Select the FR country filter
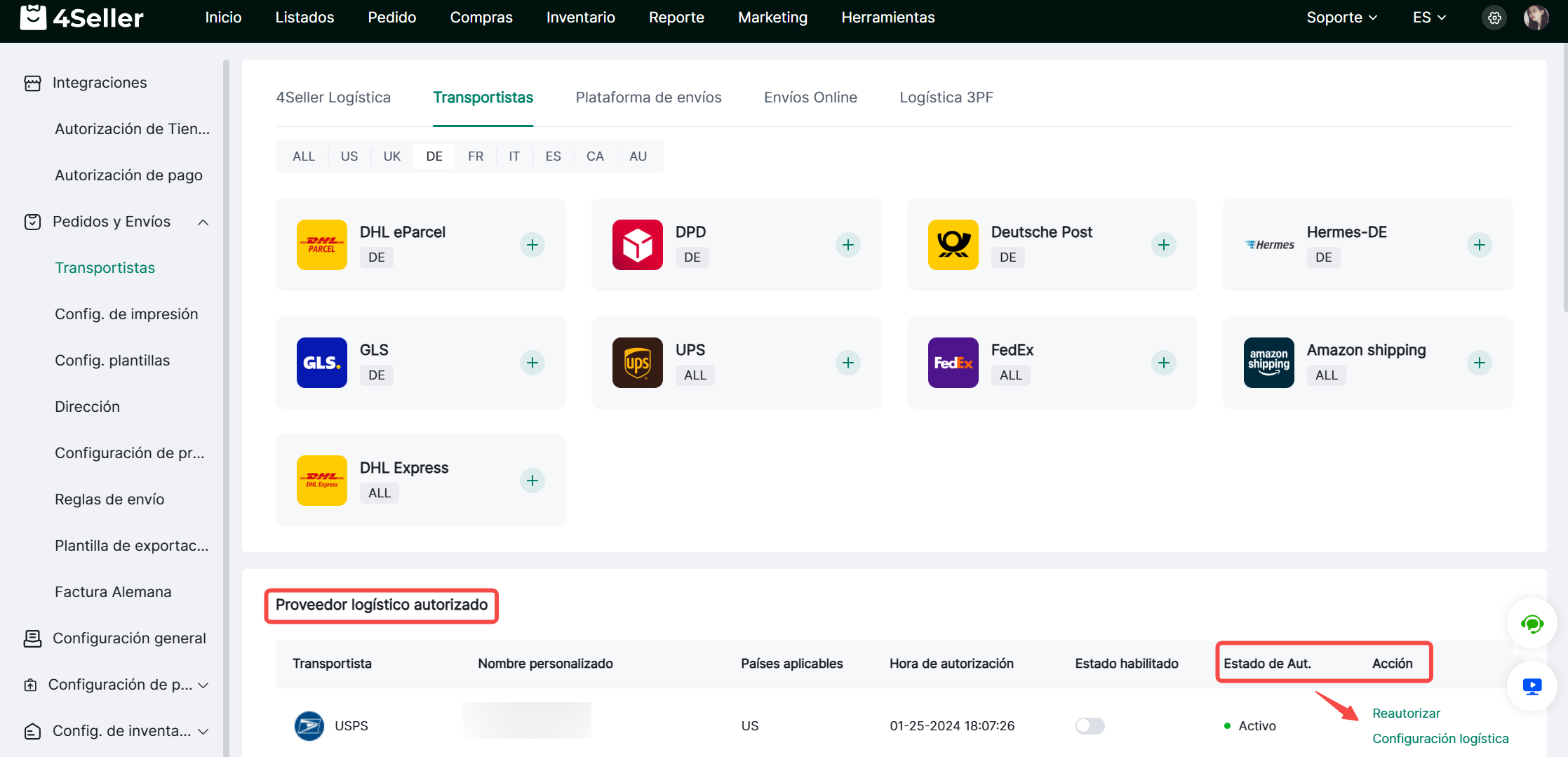This screenshot has height=757, width=1568. 475,156
